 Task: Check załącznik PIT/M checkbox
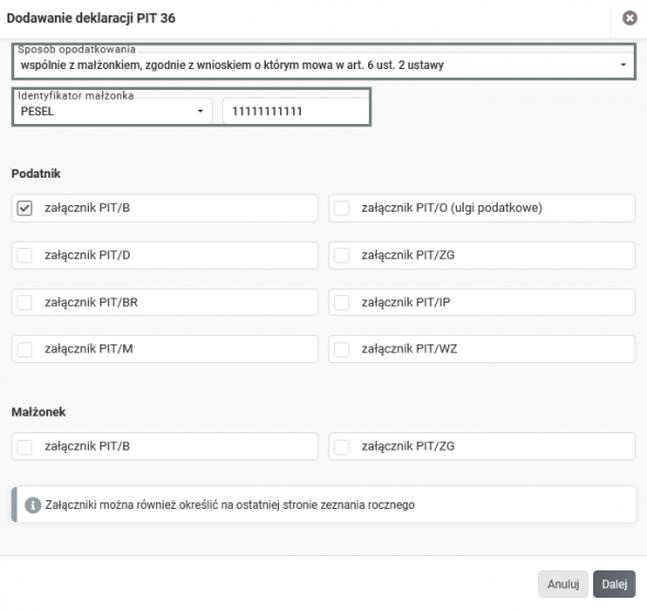click(x=24, y=349)
